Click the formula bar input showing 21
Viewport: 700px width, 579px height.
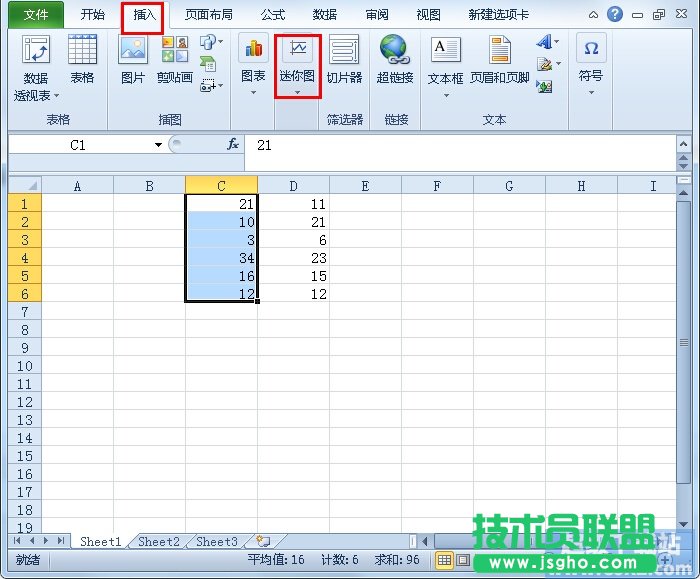click(x=460, y=152)
